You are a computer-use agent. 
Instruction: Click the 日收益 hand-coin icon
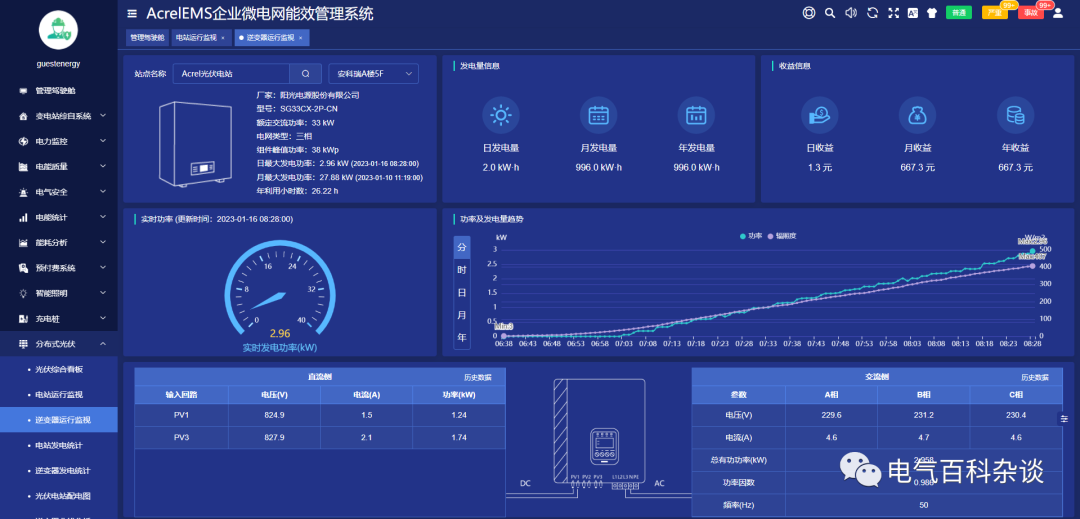820,115
